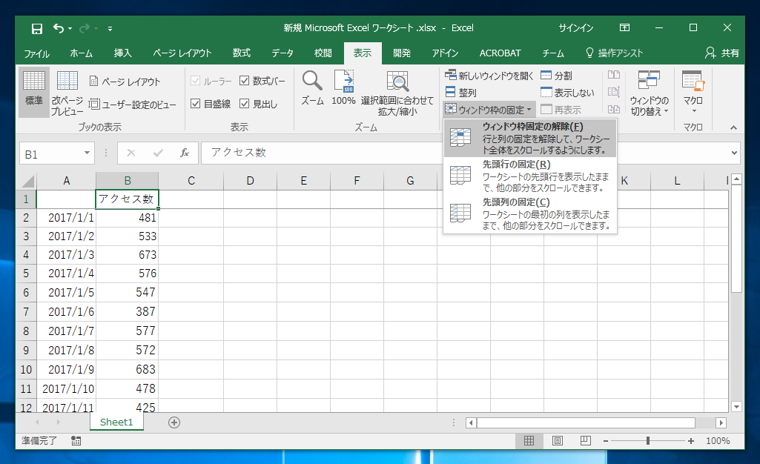Screen dimensions: 760x464
Task: Click the formula bar enter checkmark
Action: tap(158, 153)
